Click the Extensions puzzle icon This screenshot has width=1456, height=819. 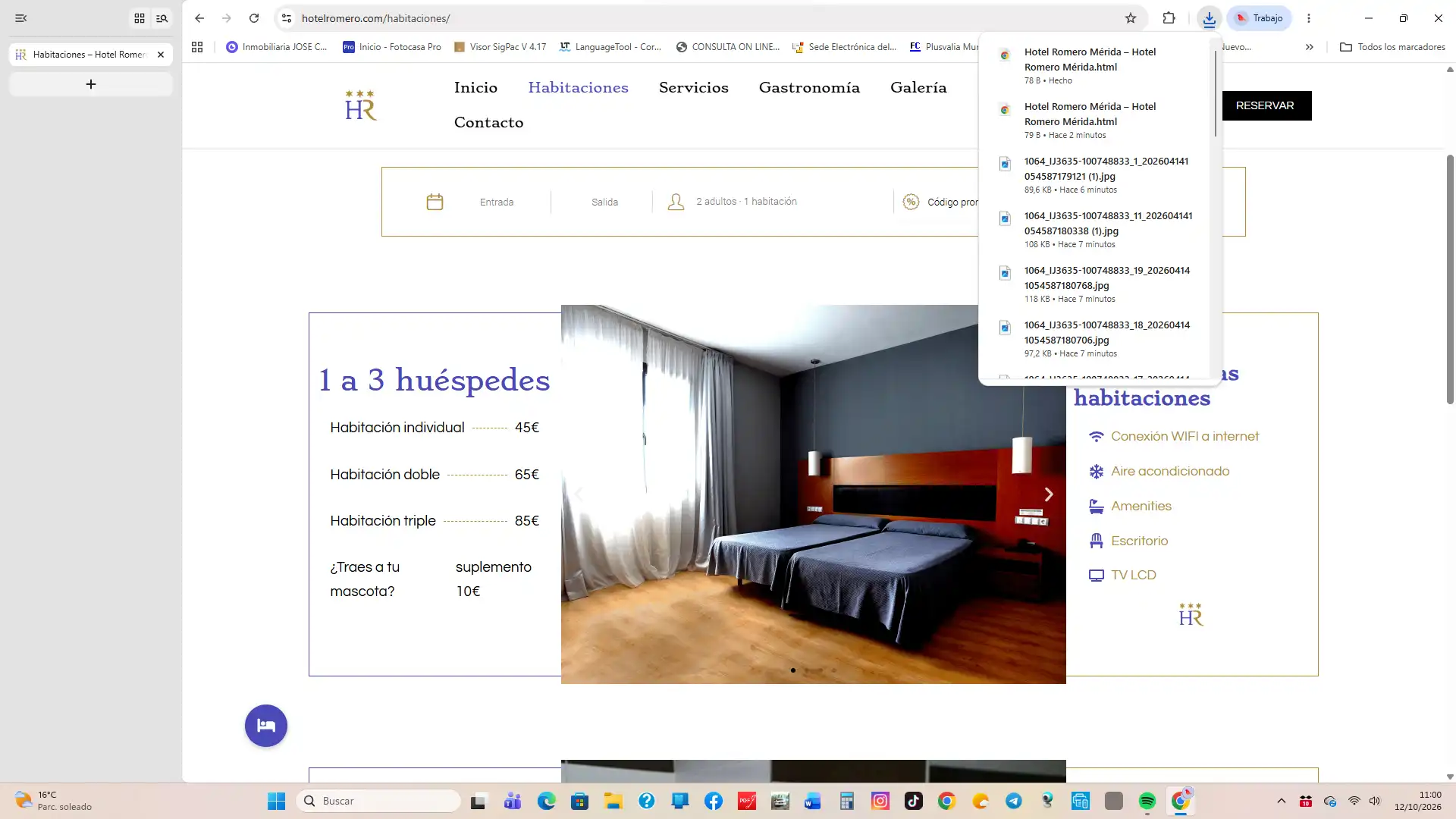(1169, 18)
